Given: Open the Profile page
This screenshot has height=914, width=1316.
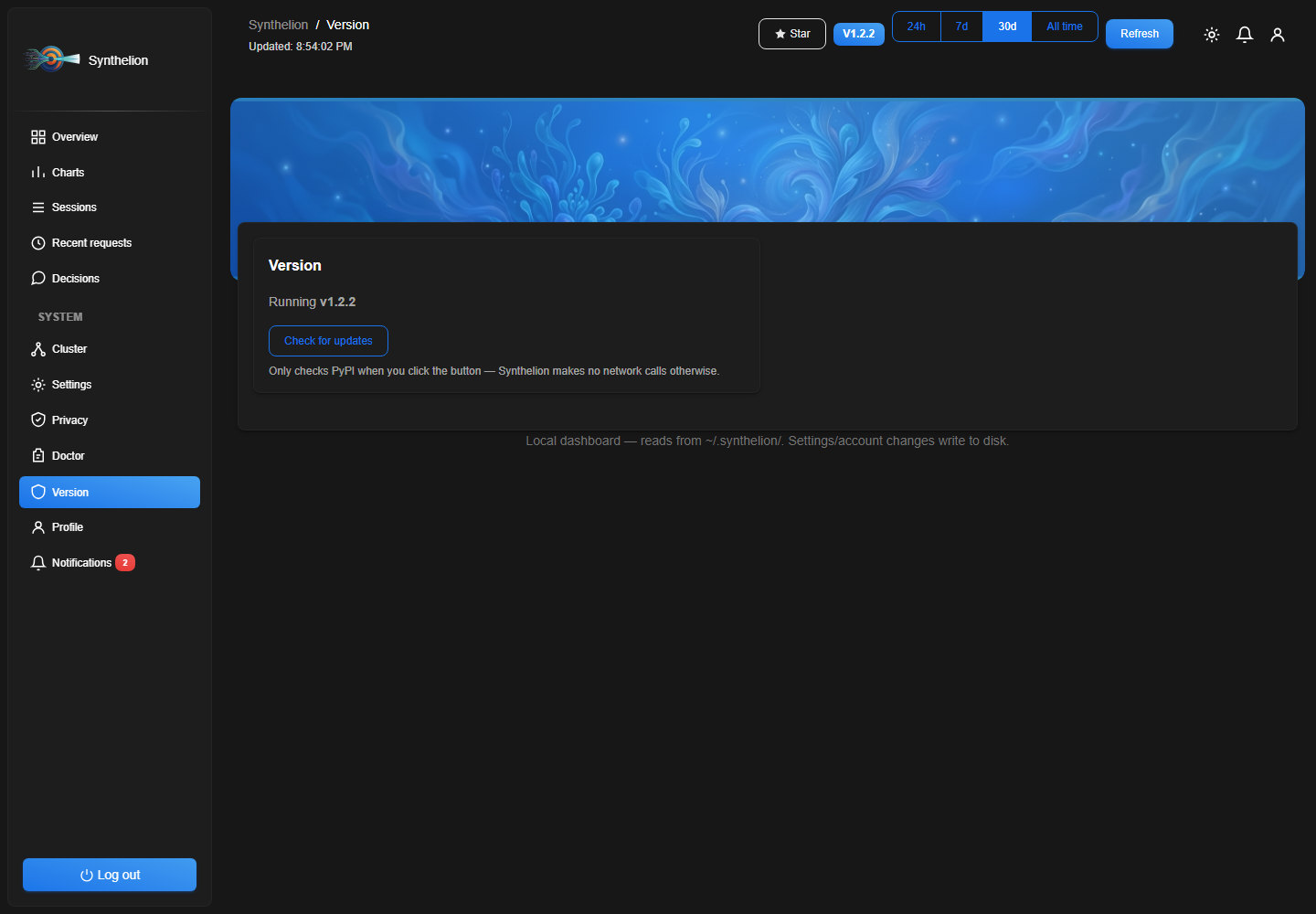Looking at the screenshot, I should pyautogui.click(x=110, y=527).
